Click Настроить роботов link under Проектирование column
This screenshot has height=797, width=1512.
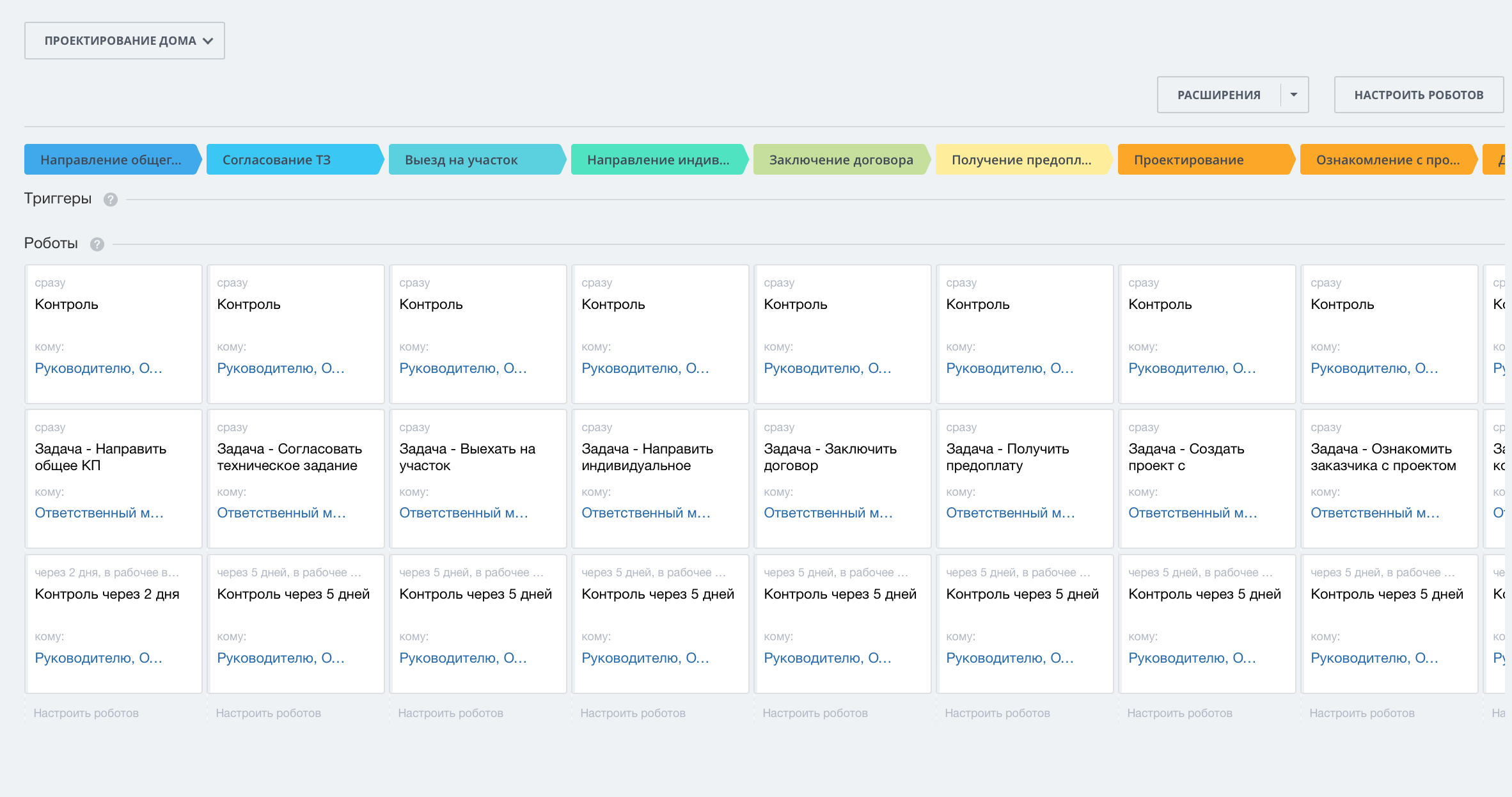pos(1179,713)
